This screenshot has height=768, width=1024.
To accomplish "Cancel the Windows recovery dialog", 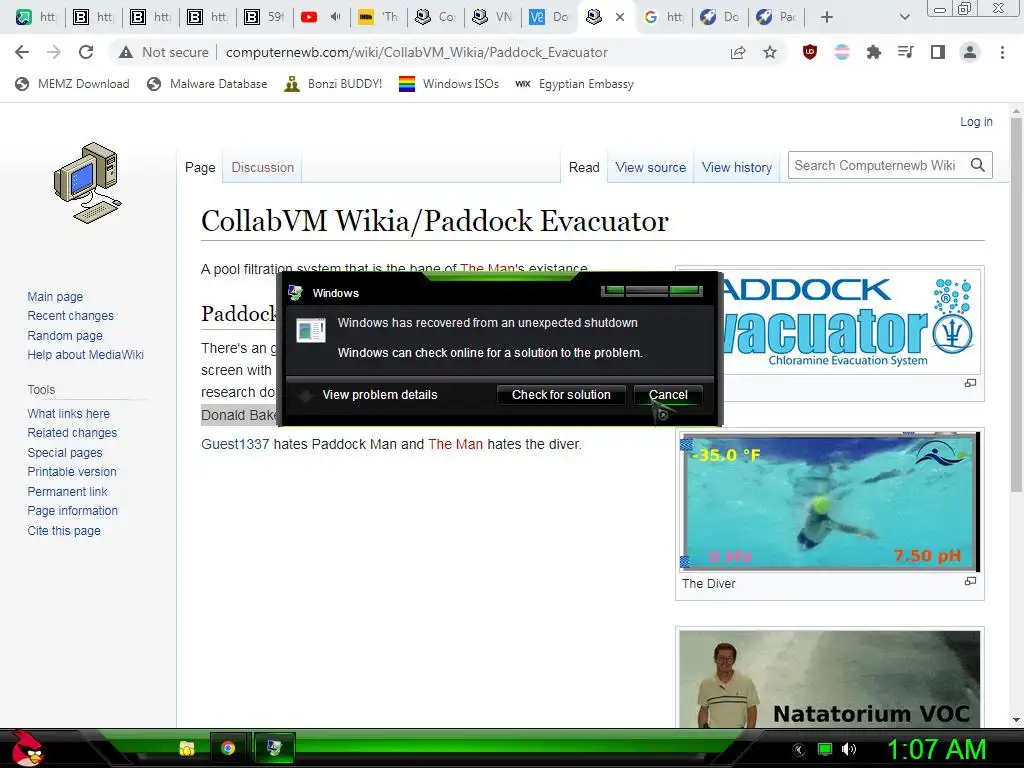I will pos(668,394).
